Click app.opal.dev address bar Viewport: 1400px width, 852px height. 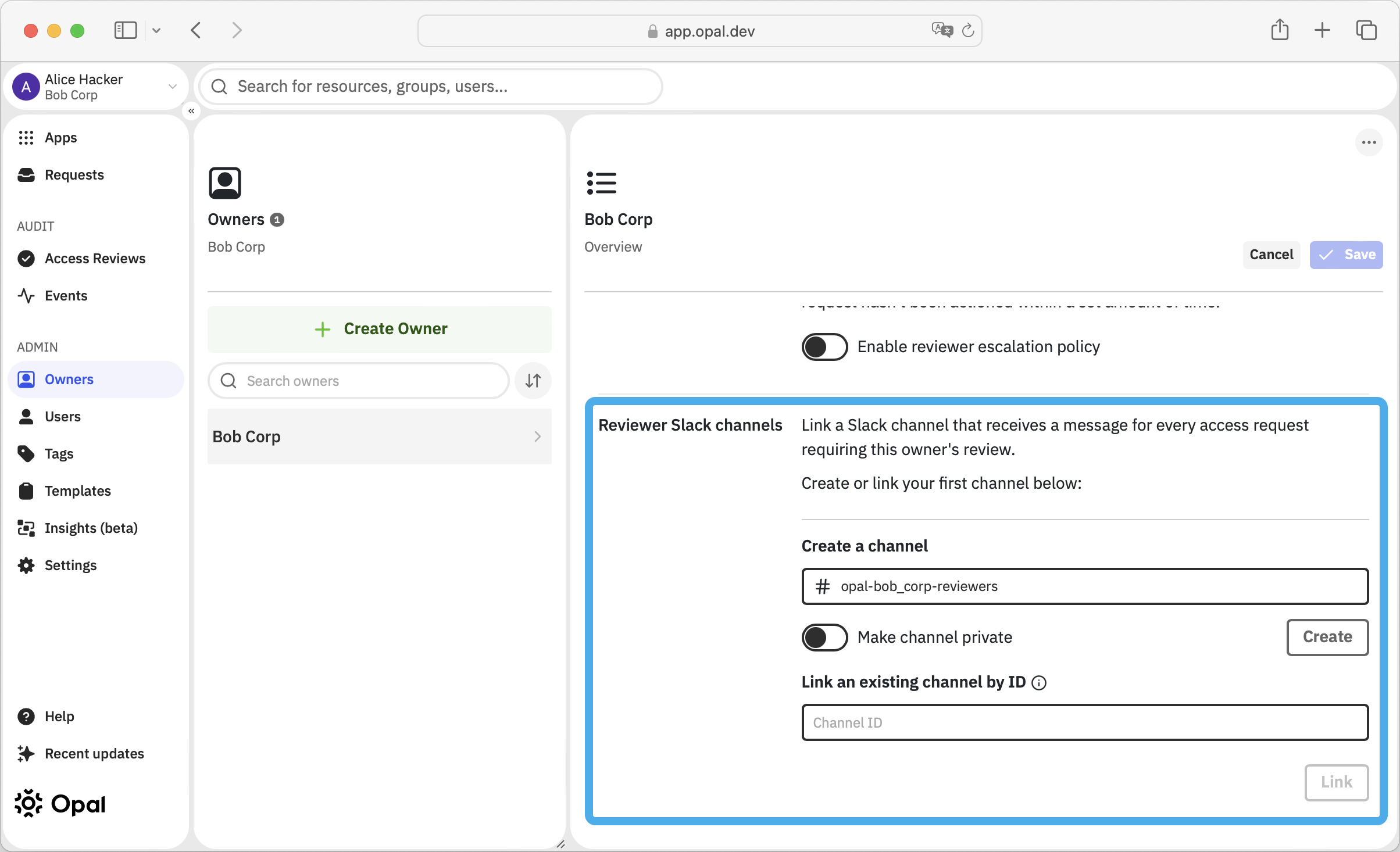click(699, 31)
